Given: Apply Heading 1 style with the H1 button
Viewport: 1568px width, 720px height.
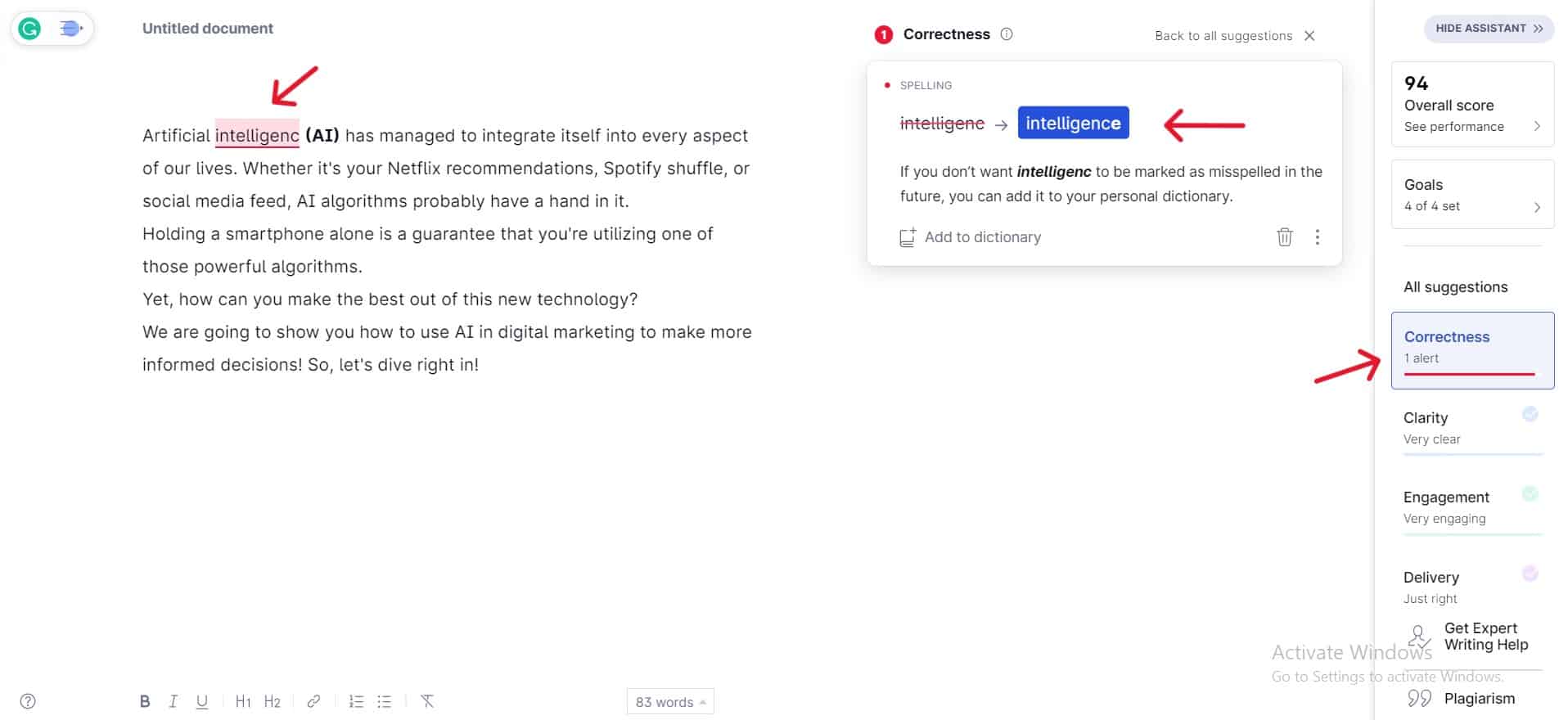Looking at the screenshot, I should pyautogui.click(x=243, y=701).
